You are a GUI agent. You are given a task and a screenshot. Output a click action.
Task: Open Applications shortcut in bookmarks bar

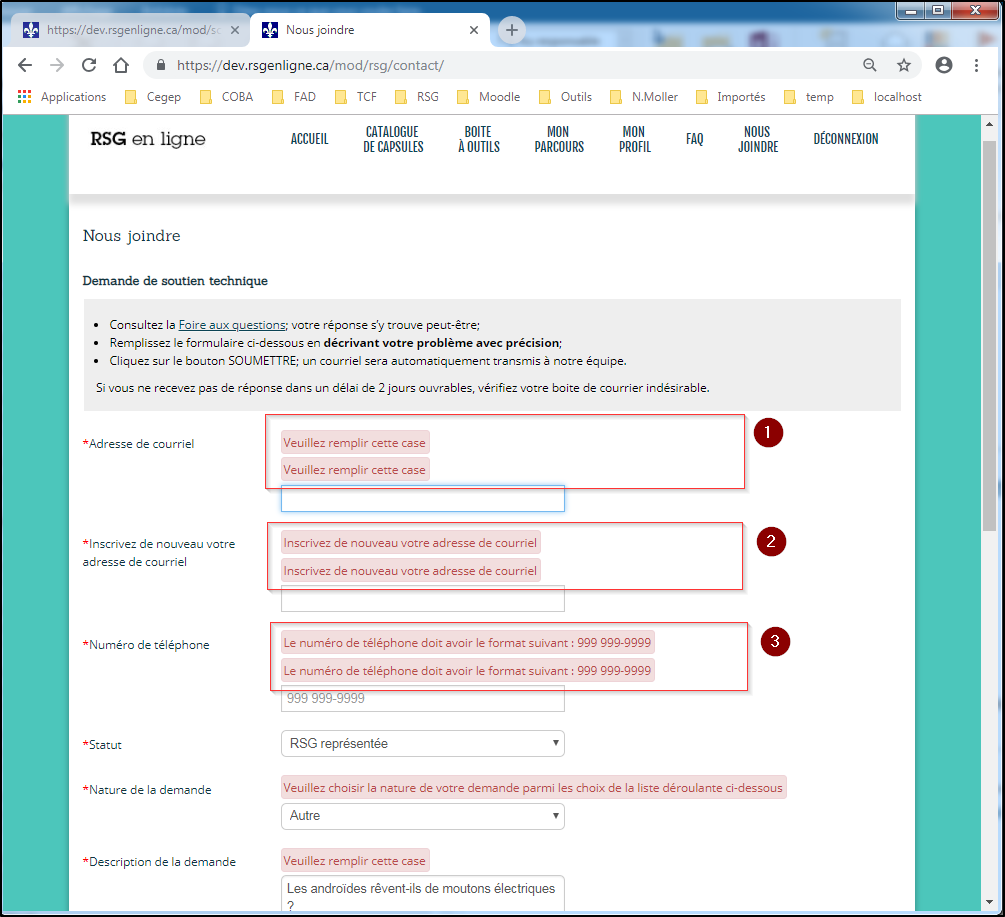[62, 97]
